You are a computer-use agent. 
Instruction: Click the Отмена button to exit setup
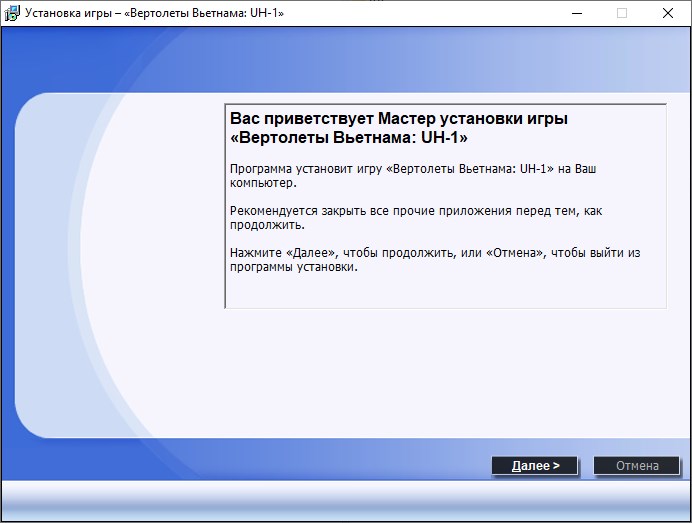click(636, 466)
